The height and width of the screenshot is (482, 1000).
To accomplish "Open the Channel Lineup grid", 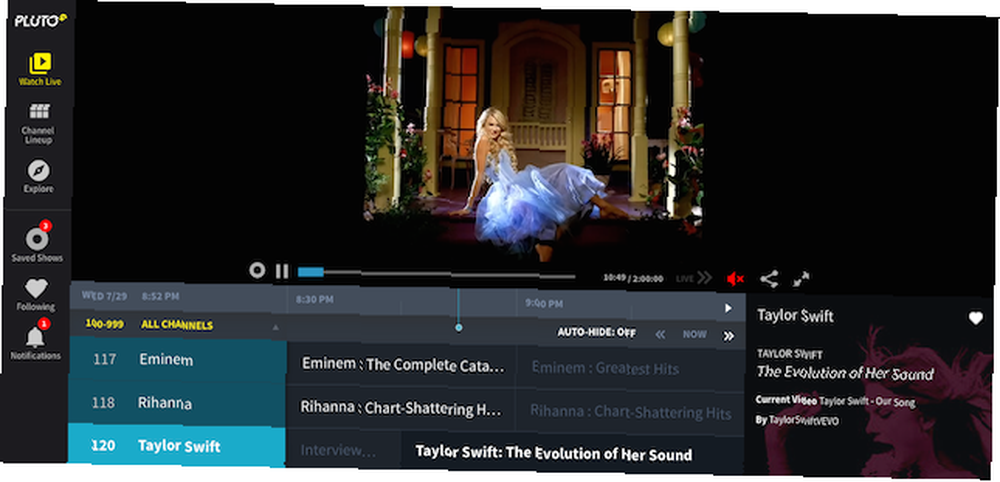I will click(39, 124).
